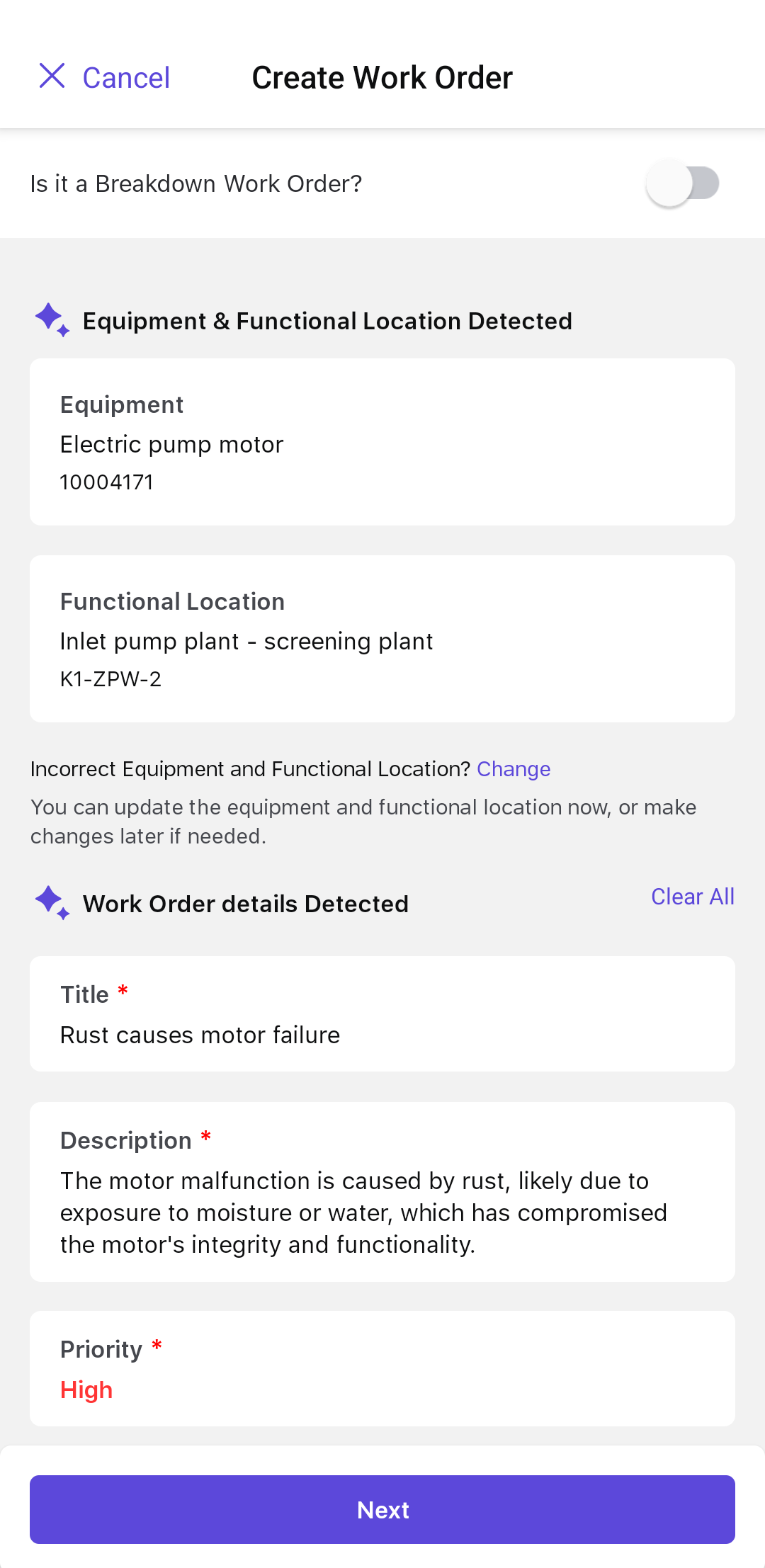Viewport: 765px width, 1568px height.
Task: Select the Equipment card Electric pump motor
Action: (x=382, y=442)
